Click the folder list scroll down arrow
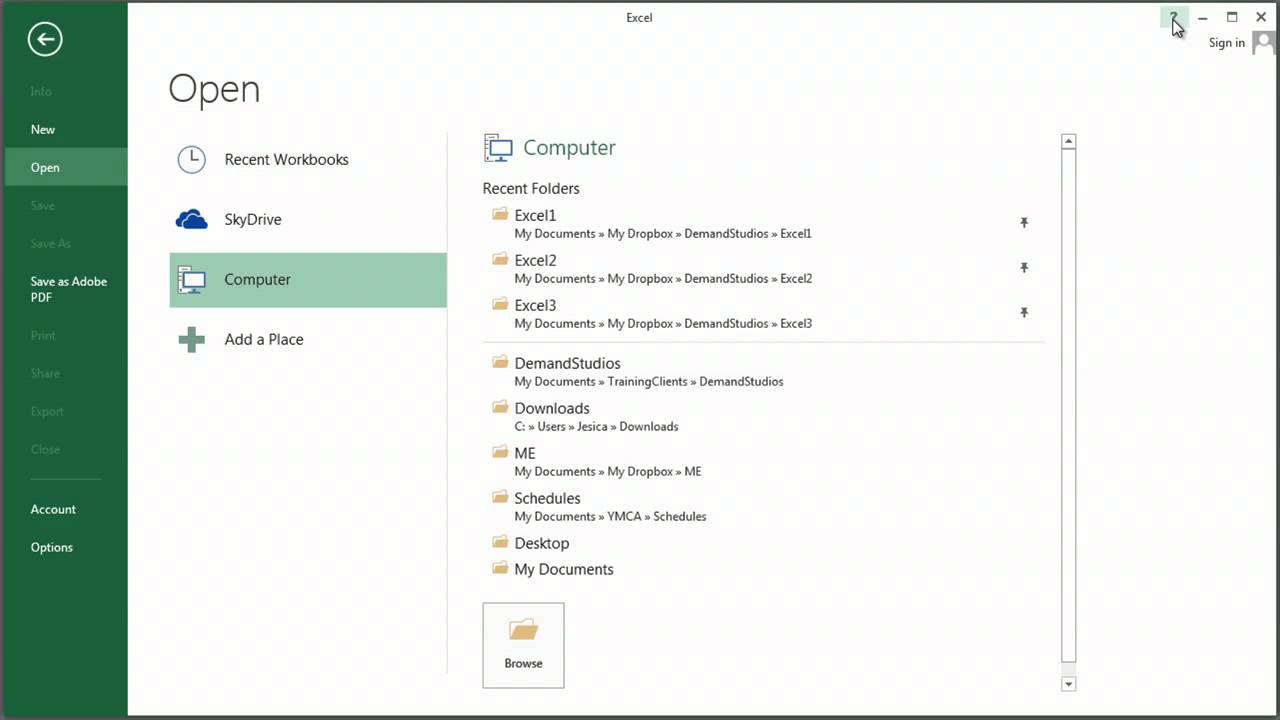Viewport: 1280px width, 720px height. (1068, 684)
